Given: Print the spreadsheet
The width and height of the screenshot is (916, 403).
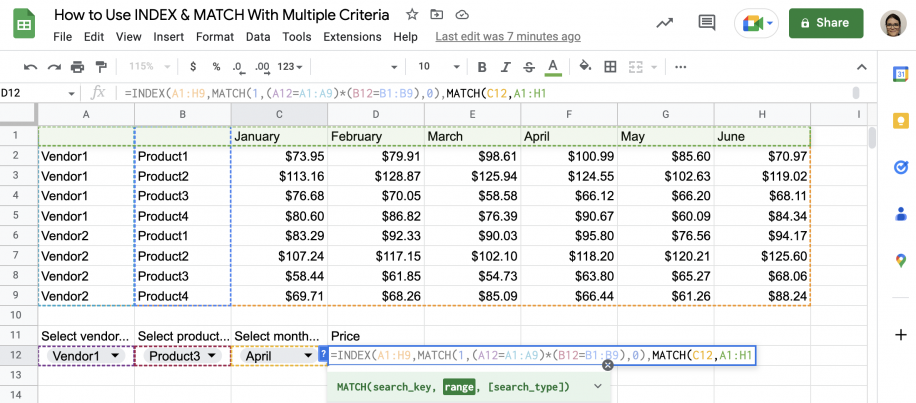Looking at the screenshot, I should (x=78, y=67).
